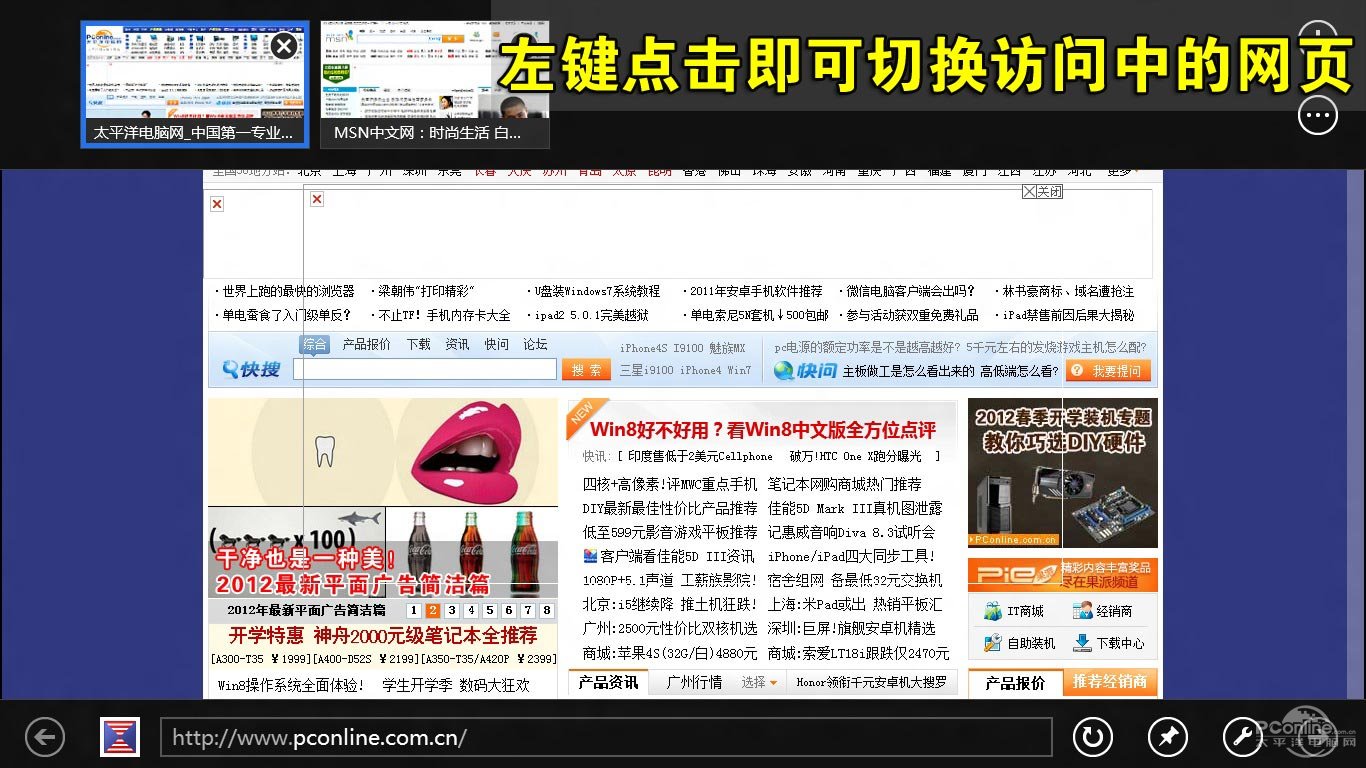Go to slide 8 of the ad carousel

[546, 611]
